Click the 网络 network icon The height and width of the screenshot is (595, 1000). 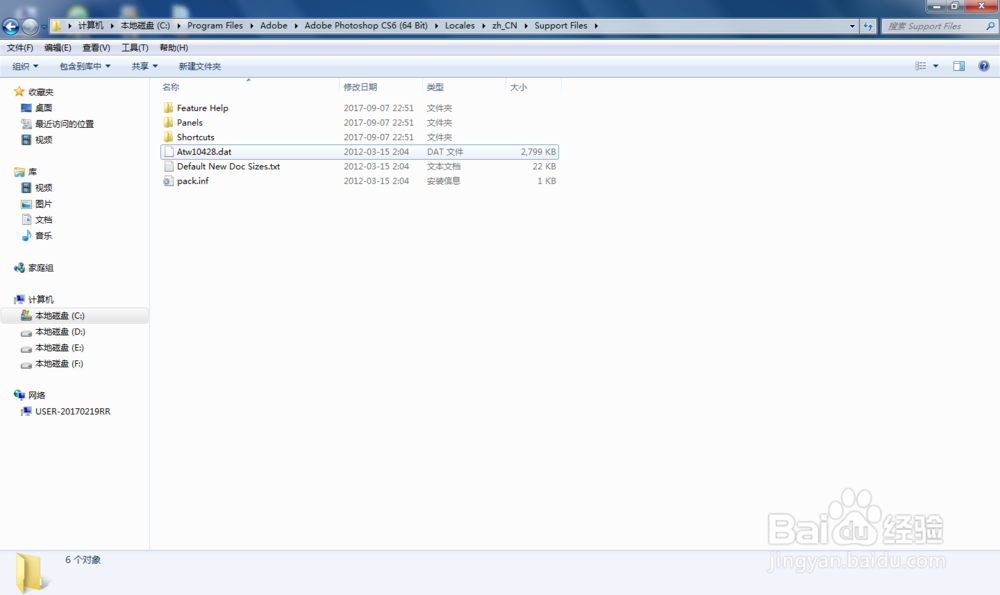(19, 395)
